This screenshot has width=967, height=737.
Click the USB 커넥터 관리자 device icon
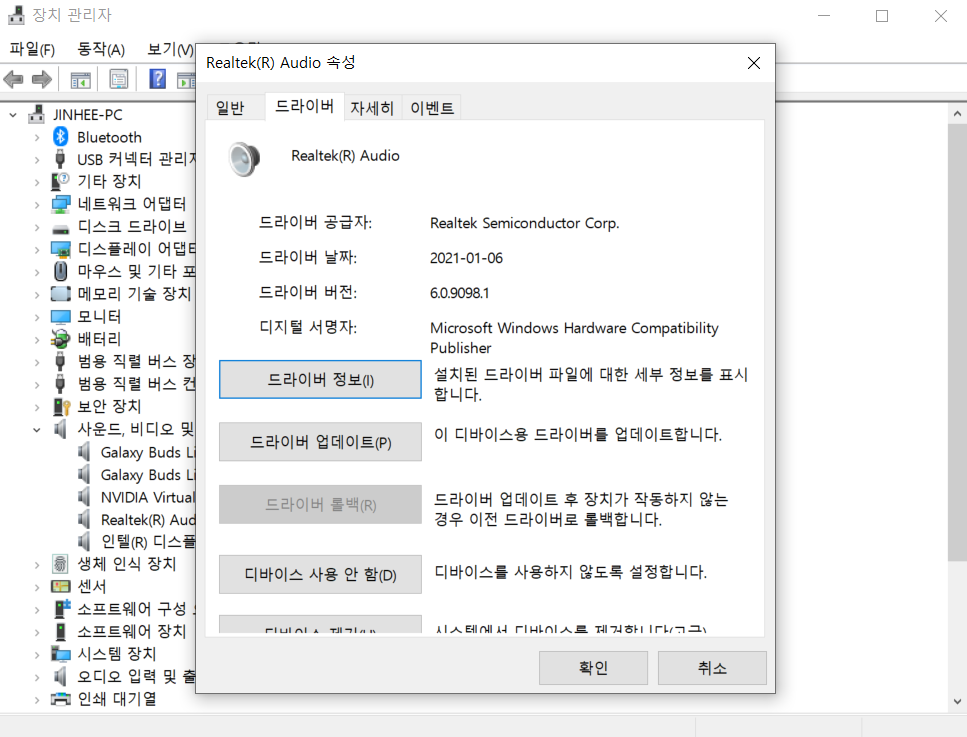(x=60, y=159)
